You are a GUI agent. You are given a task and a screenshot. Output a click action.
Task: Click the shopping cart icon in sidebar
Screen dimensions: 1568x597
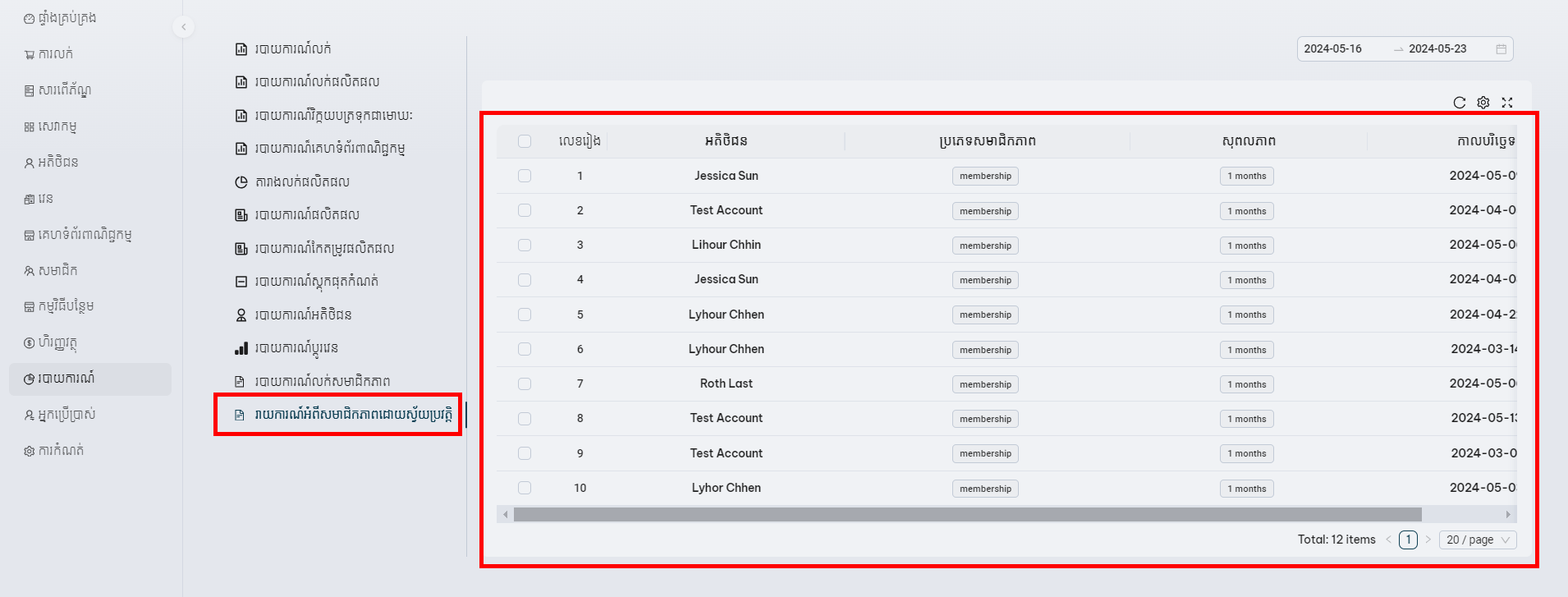tap(30, 55)
